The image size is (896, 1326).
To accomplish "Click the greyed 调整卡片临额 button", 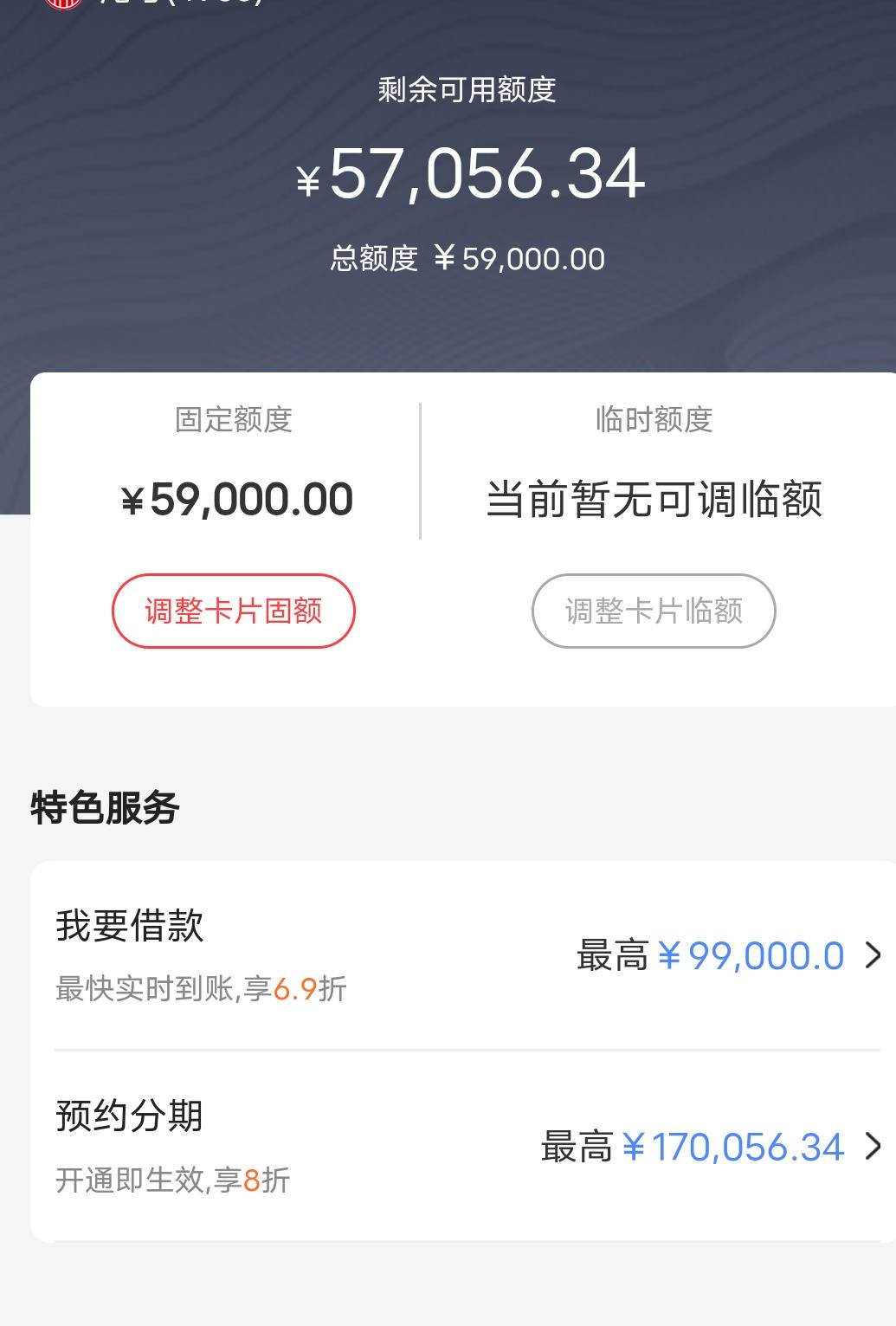I will (x=654, y=611).
